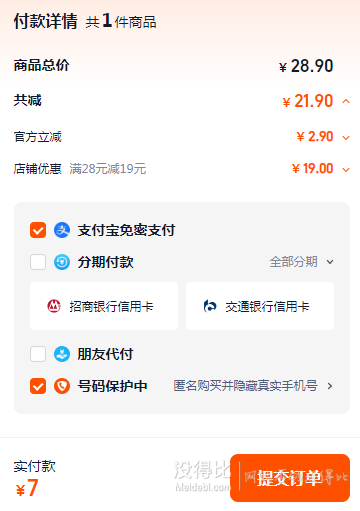Click the orange number protection shield icon

click(62, 386)
